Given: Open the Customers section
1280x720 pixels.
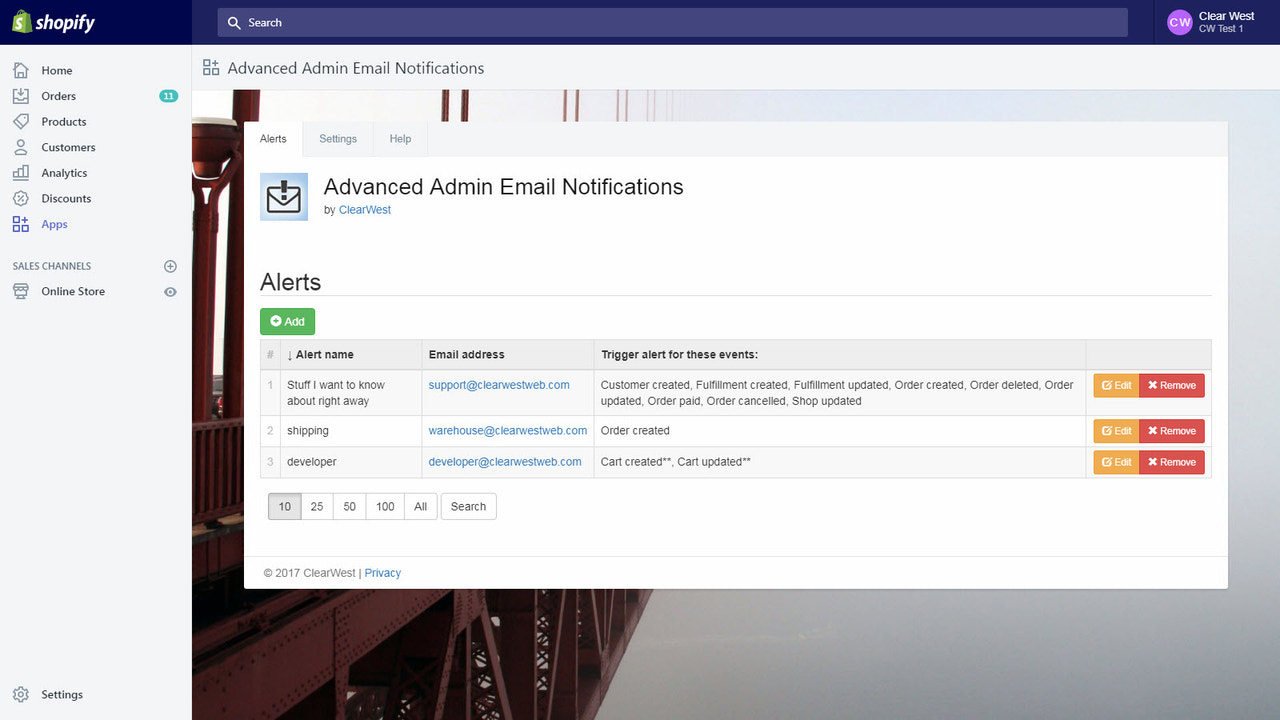Looking at the screenshot, I should pyautogui.click(x=67, y=147).
